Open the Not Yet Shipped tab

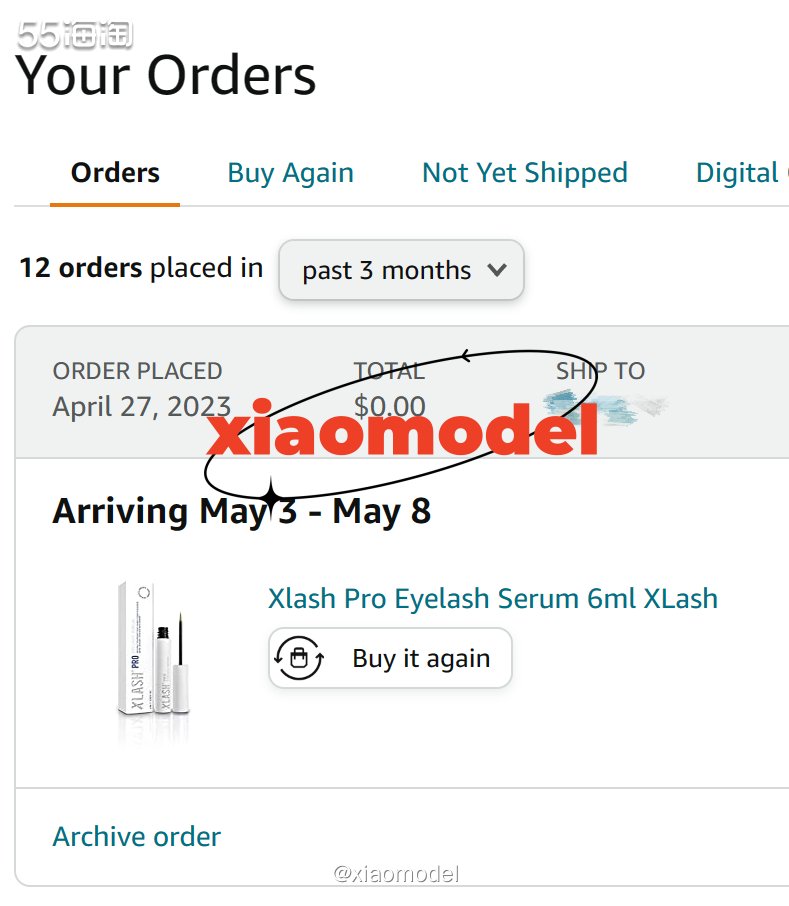(x=524, y=173)
